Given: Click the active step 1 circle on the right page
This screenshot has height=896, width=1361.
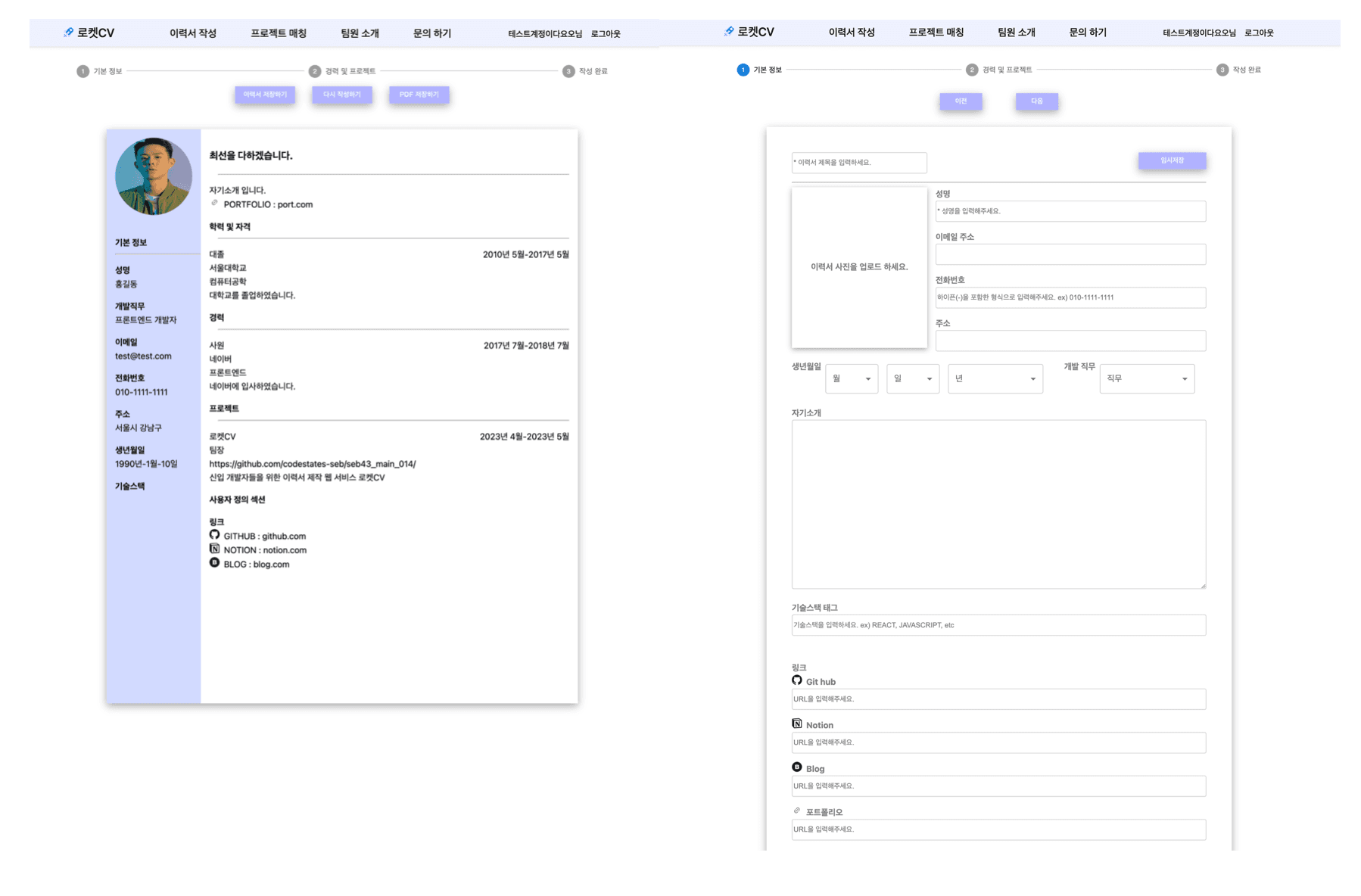Looking at the screenshot, I should 743,70.
